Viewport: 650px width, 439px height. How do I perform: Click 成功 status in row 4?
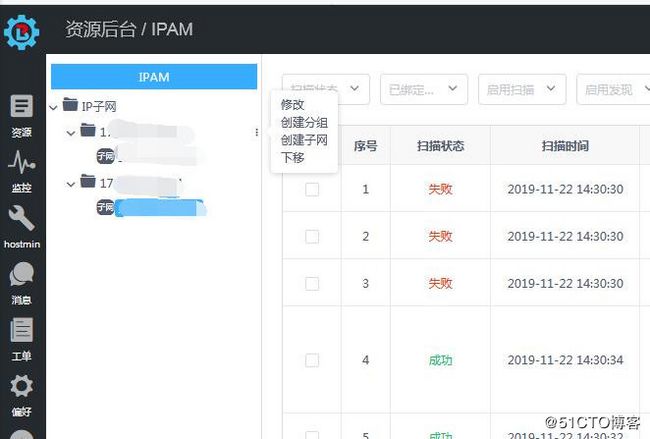pyautogui.click(x=441, y=360)
